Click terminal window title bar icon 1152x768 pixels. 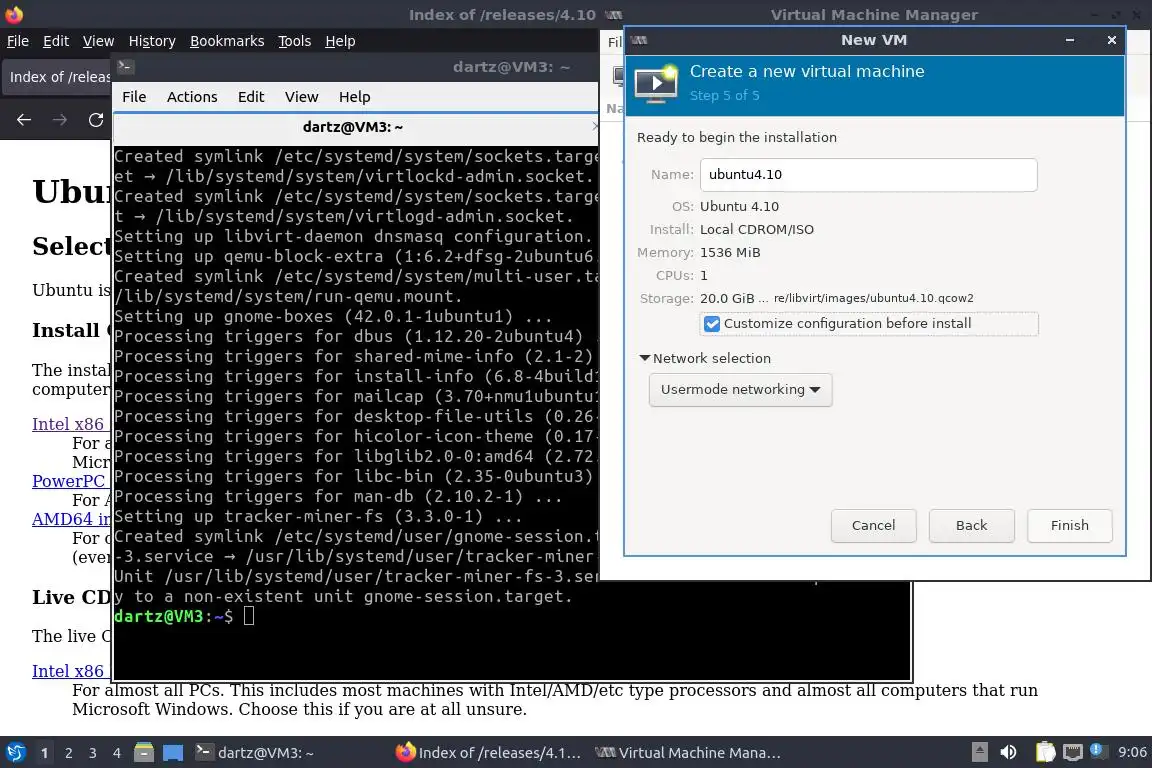tap(125, 67)
